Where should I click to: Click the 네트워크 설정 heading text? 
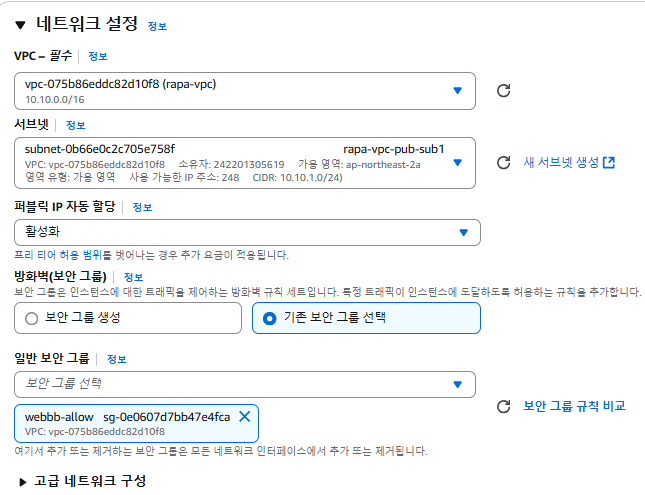[87, 23]
